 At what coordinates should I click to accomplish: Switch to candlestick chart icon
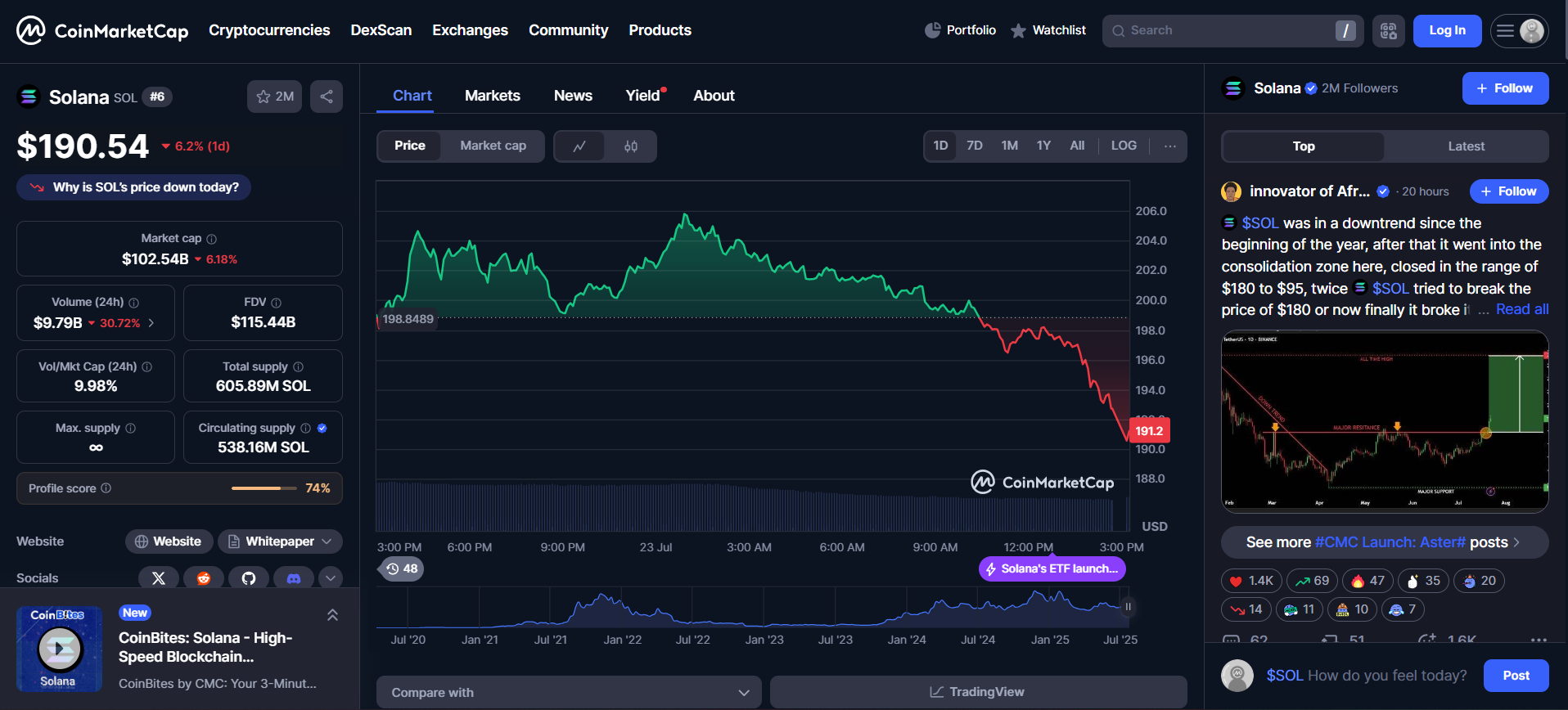[x=630, y=146]
